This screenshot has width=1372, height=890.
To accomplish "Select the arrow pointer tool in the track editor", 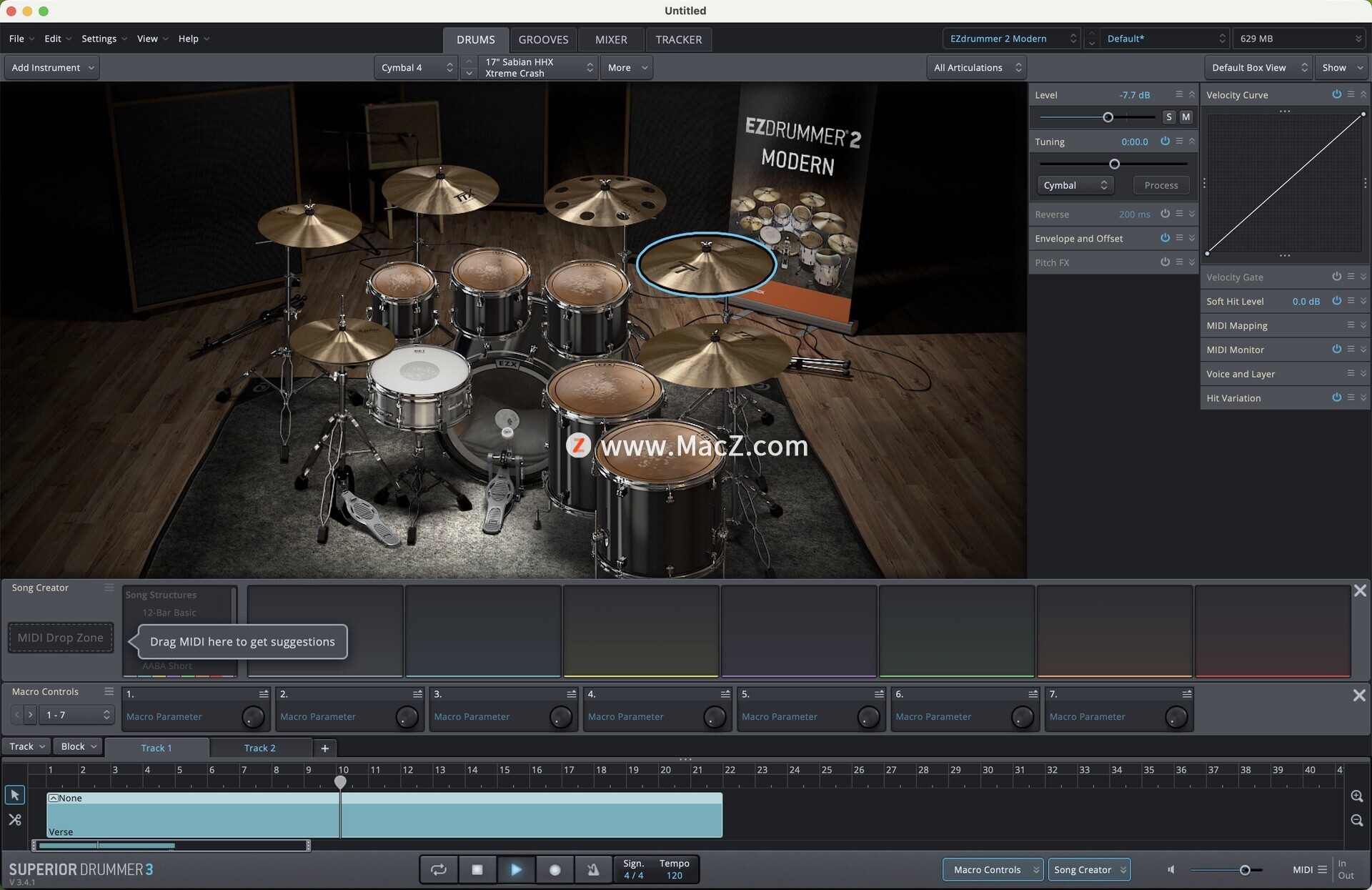I will [x=14, y=795].
